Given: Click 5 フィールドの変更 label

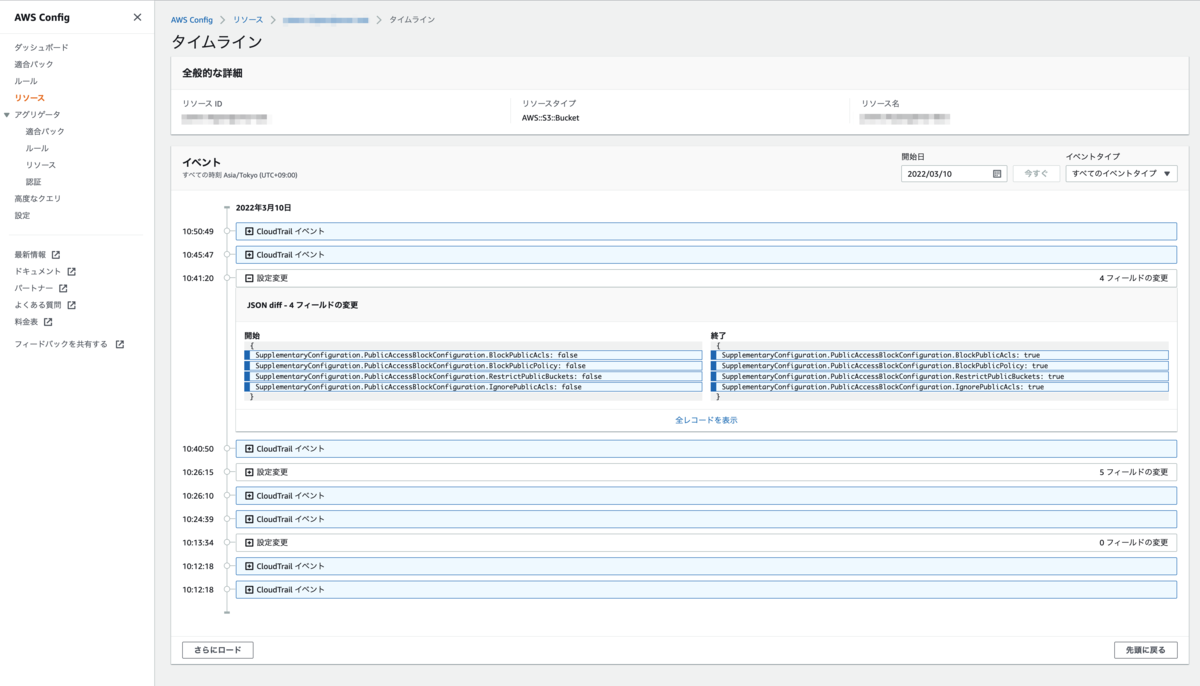Looking at the screenshot, I should click(x=1134, y=472).
